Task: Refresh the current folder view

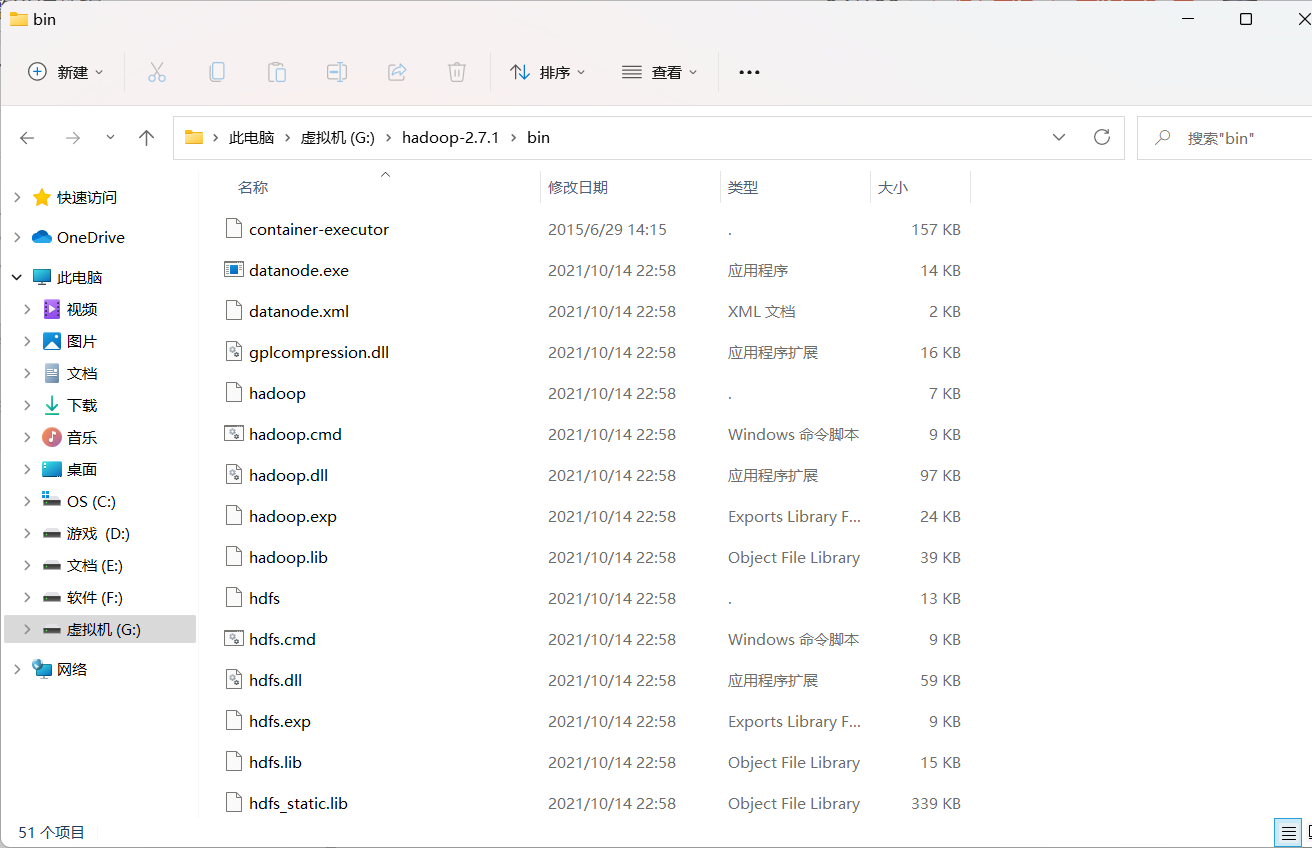Action: coord(1102,137)
